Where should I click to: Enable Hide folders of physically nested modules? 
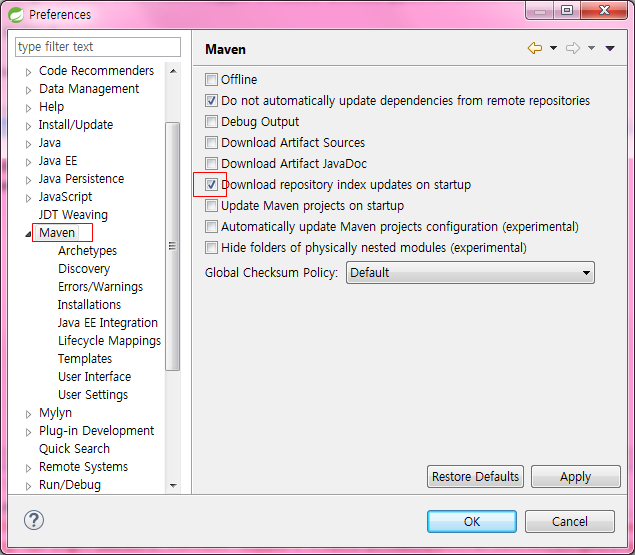[x=211, y=248]
